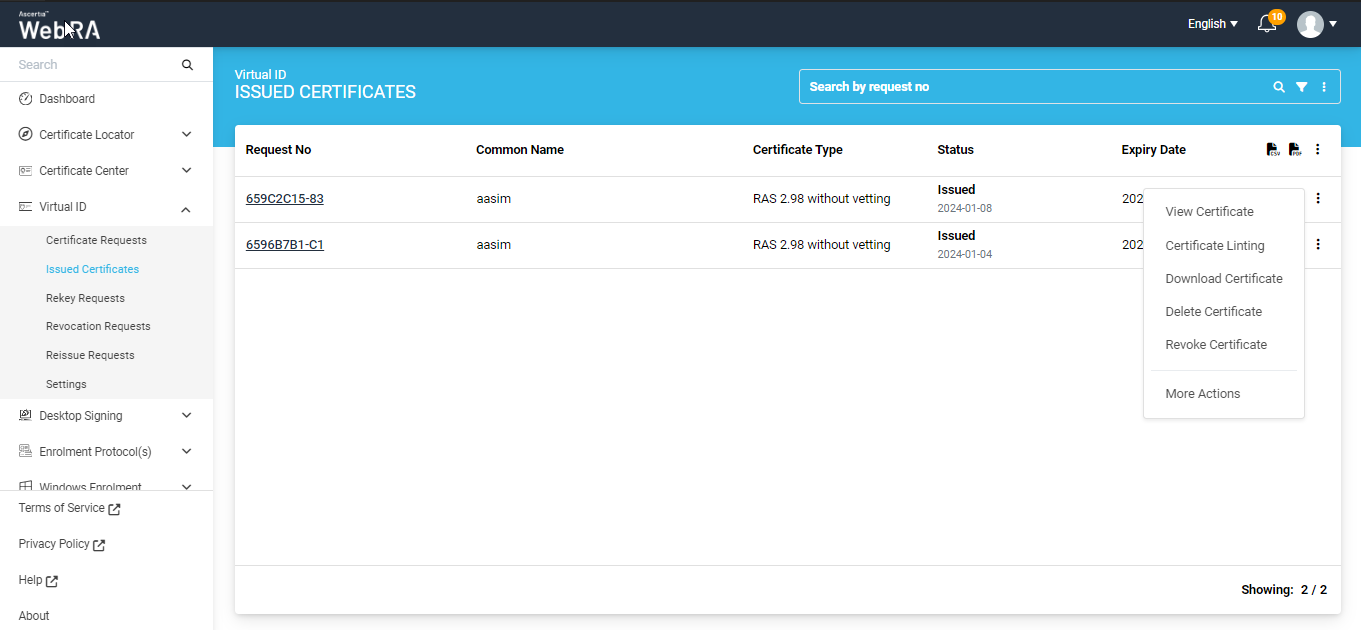Screen dimensions: 1361x630
Task: Export table using the CSV icon
Action: (1273, 150)
